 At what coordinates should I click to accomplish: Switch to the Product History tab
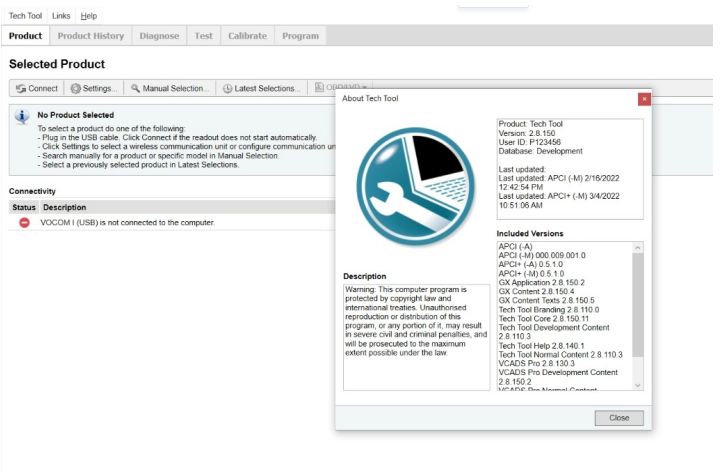coord(91,36)
